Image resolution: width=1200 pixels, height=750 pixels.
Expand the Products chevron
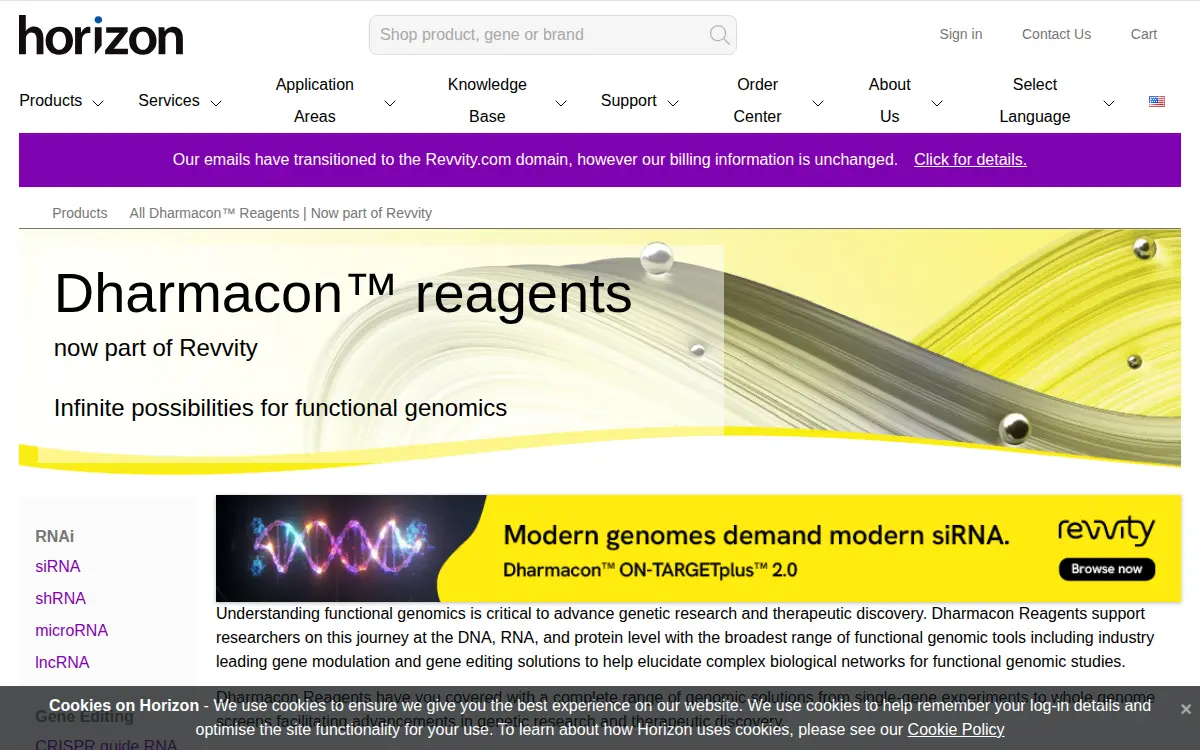(98, 103)
